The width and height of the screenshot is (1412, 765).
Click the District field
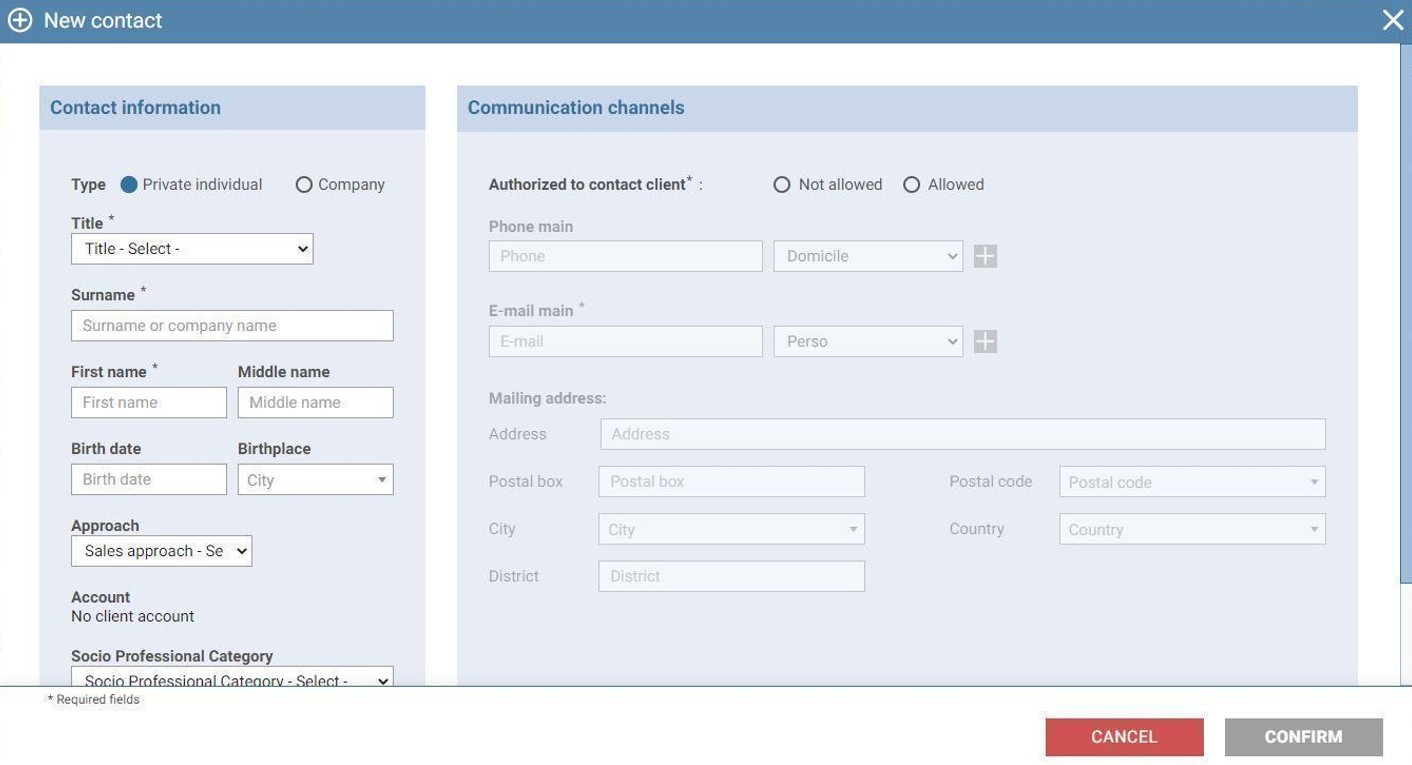pyautogui.click(x=731, y=576)
